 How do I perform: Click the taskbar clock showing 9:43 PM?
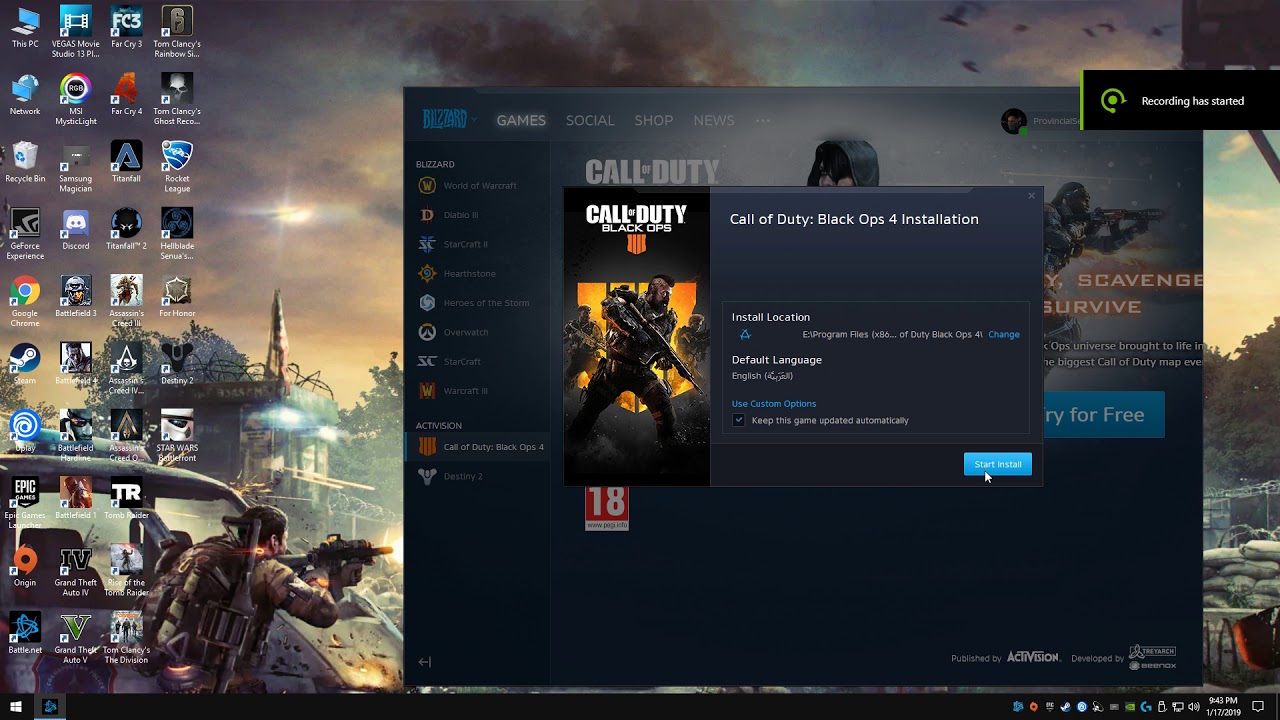[1223, 707]
